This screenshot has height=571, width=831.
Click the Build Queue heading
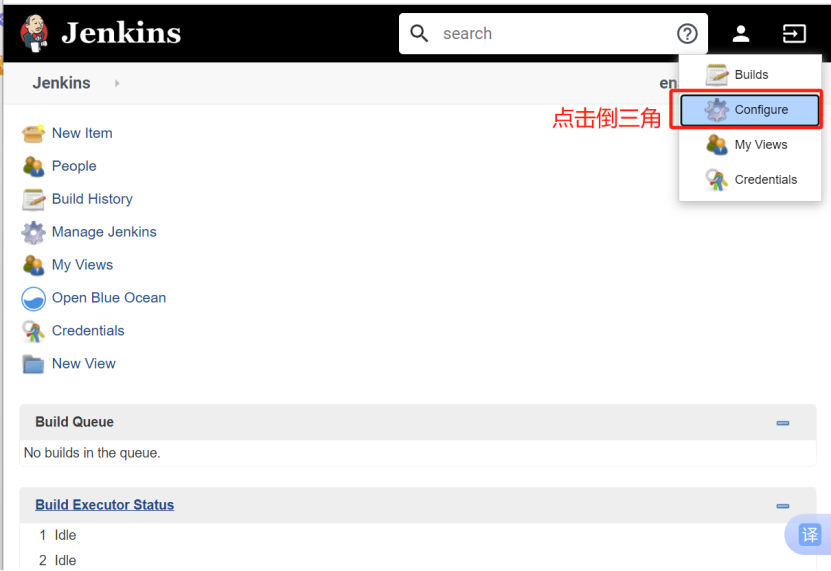[x=75, y=422]
